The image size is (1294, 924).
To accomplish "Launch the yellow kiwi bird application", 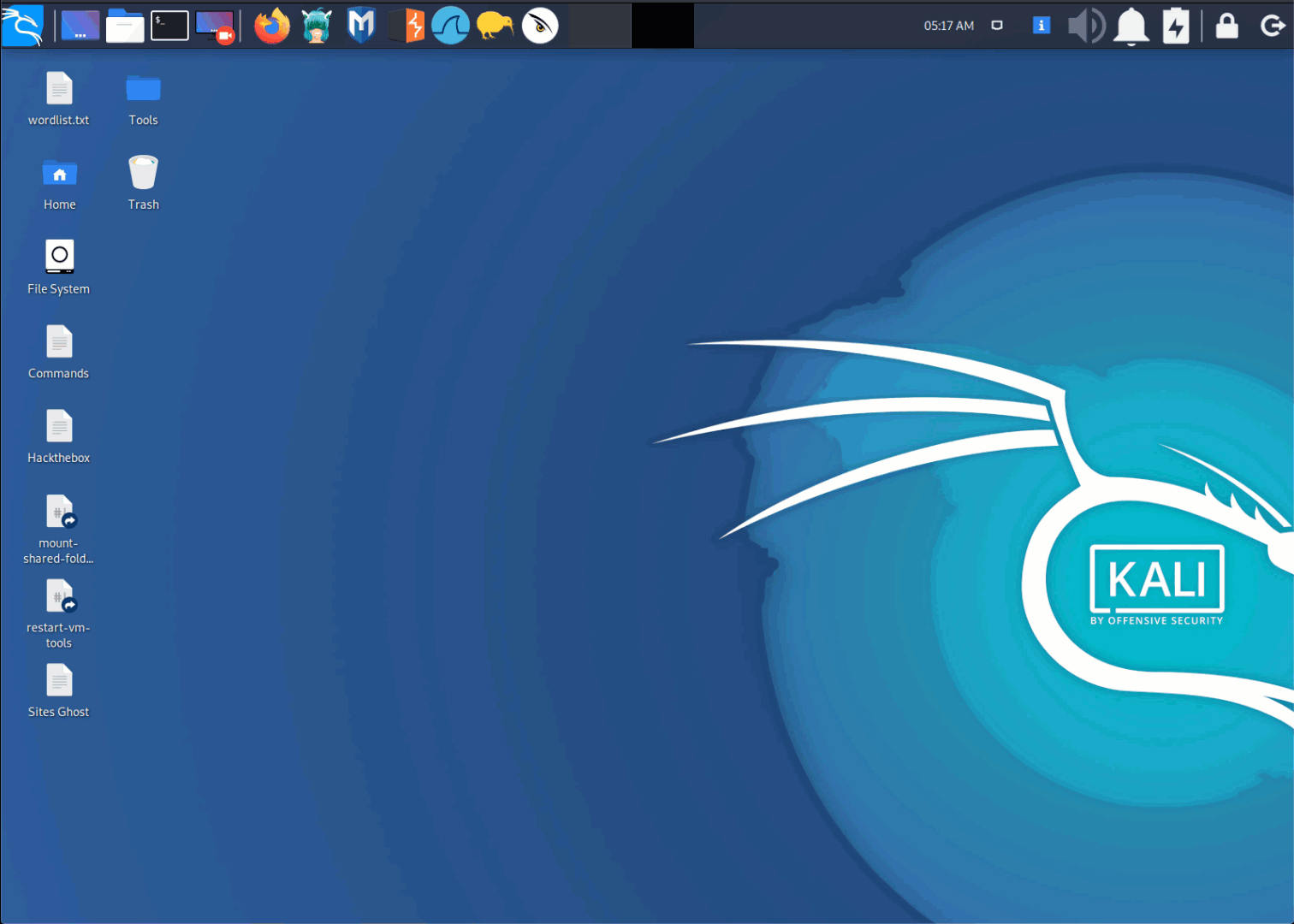I will [x=495, y=26].
